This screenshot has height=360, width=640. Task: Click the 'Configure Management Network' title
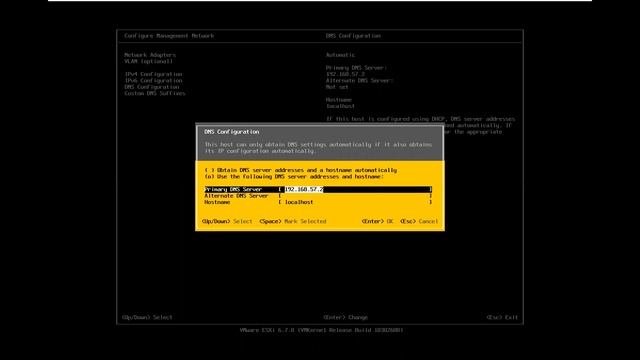pyautogui.click(x=169, y=36)
